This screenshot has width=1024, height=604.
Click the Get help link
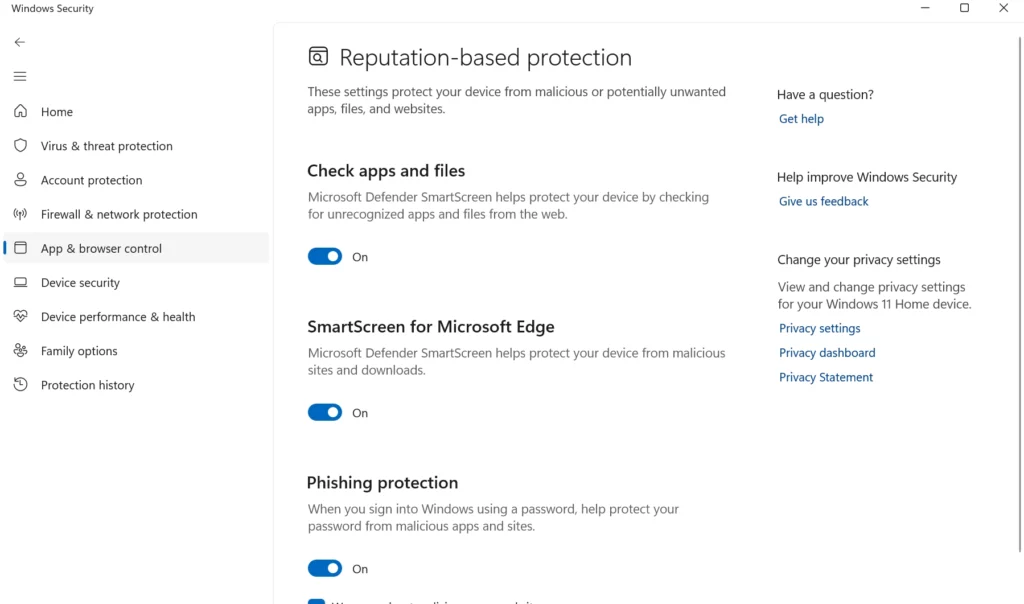[x=801, y=119]
